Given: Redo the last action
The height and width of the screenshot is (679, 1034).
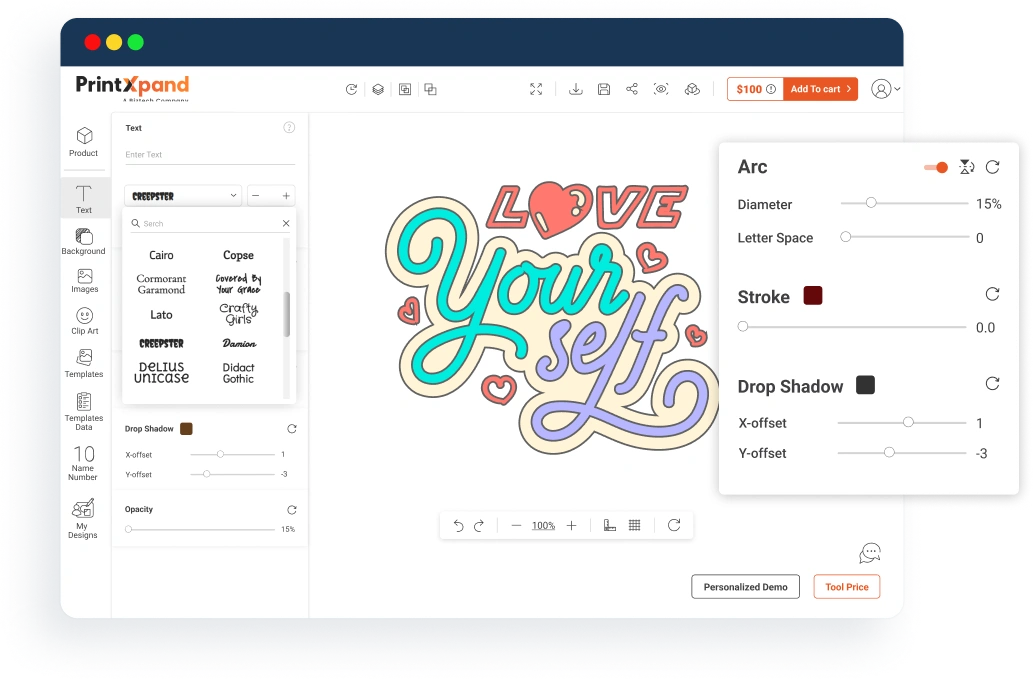Looking at the screenshot, I should pyautogui.click(x=479, y=525).
